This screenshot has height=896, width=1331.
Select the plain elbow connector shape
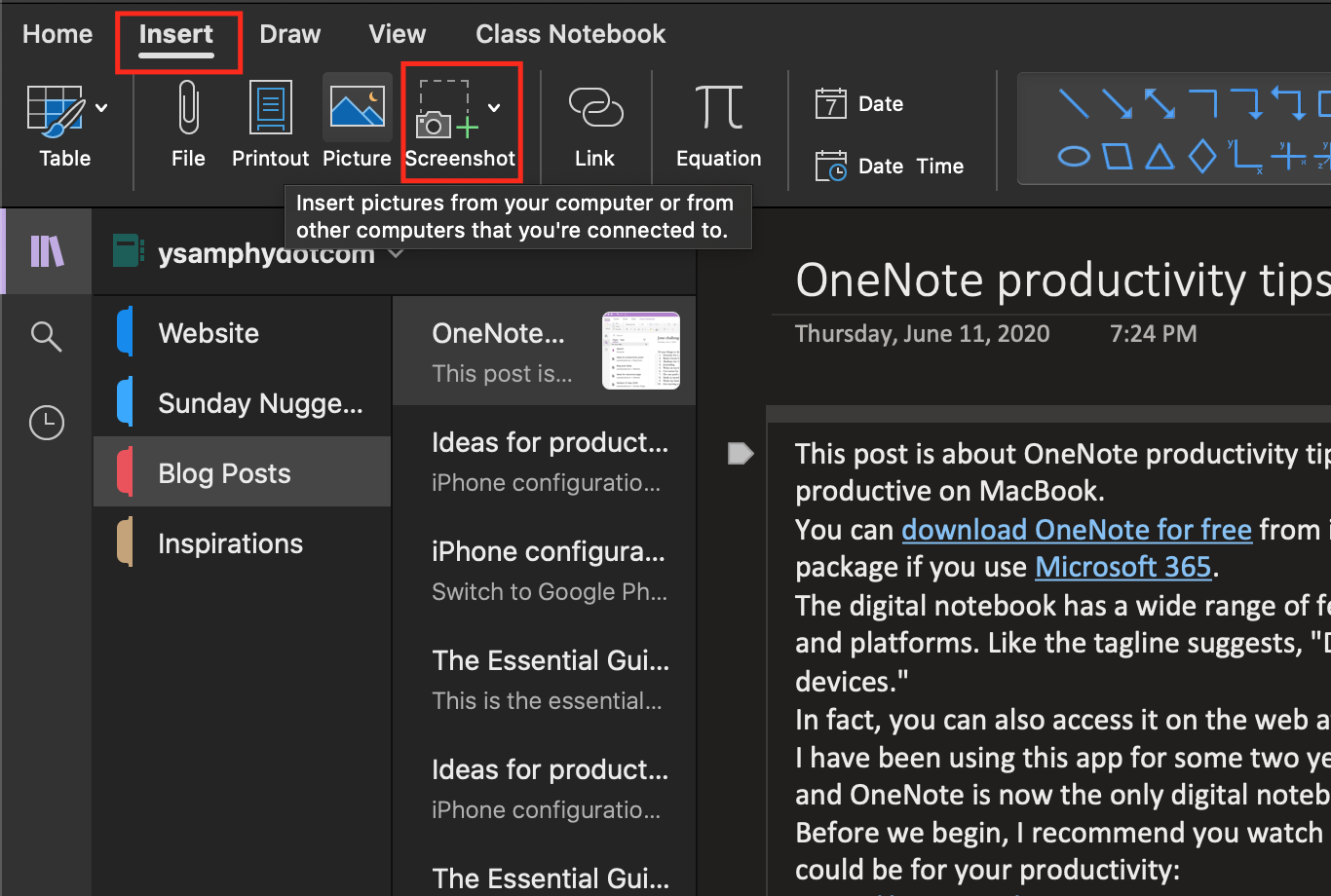point(1203,103)
